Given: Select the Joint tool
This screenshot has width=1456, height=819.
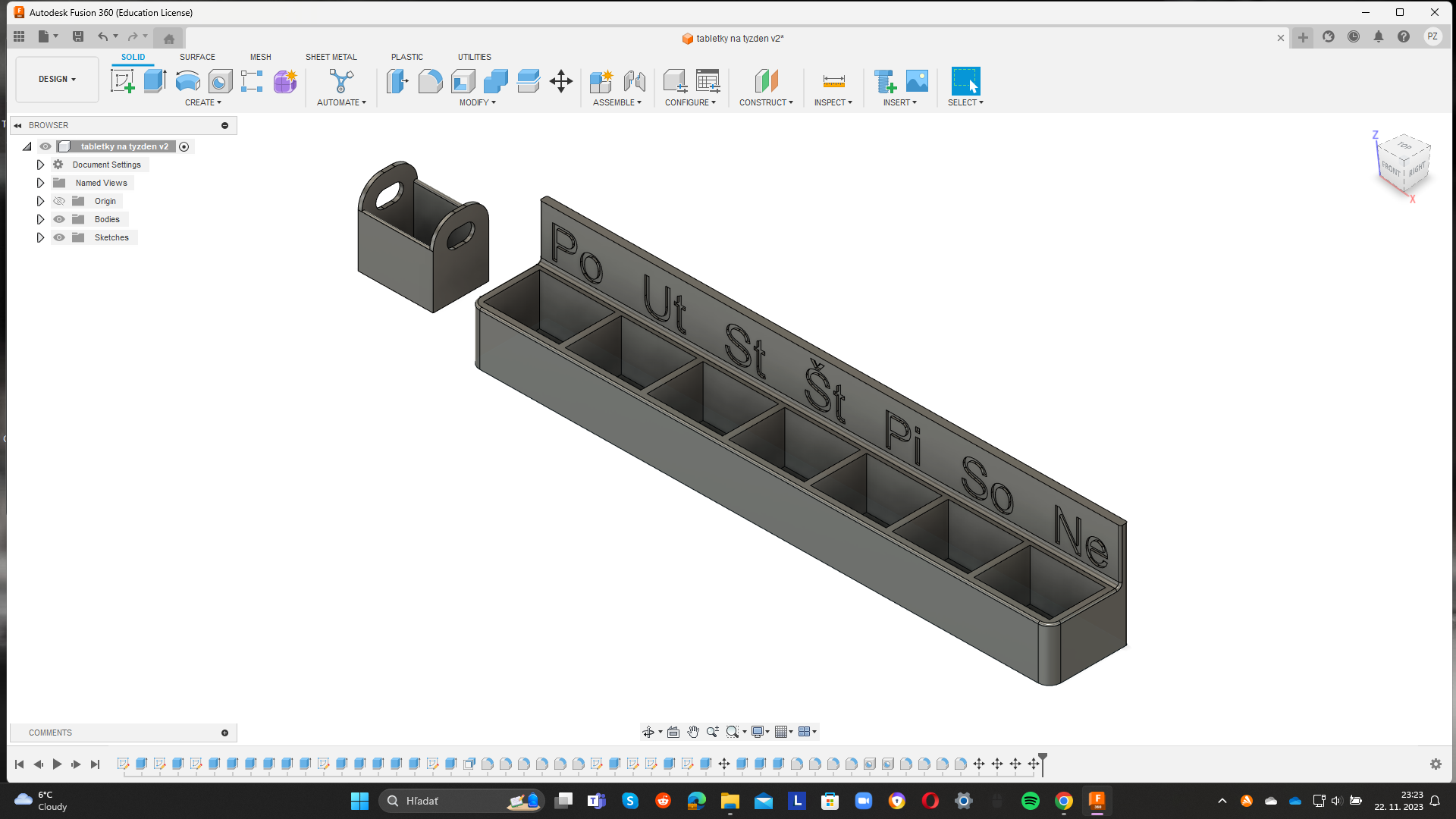Looking at the screenshot, I should point(634,81).
